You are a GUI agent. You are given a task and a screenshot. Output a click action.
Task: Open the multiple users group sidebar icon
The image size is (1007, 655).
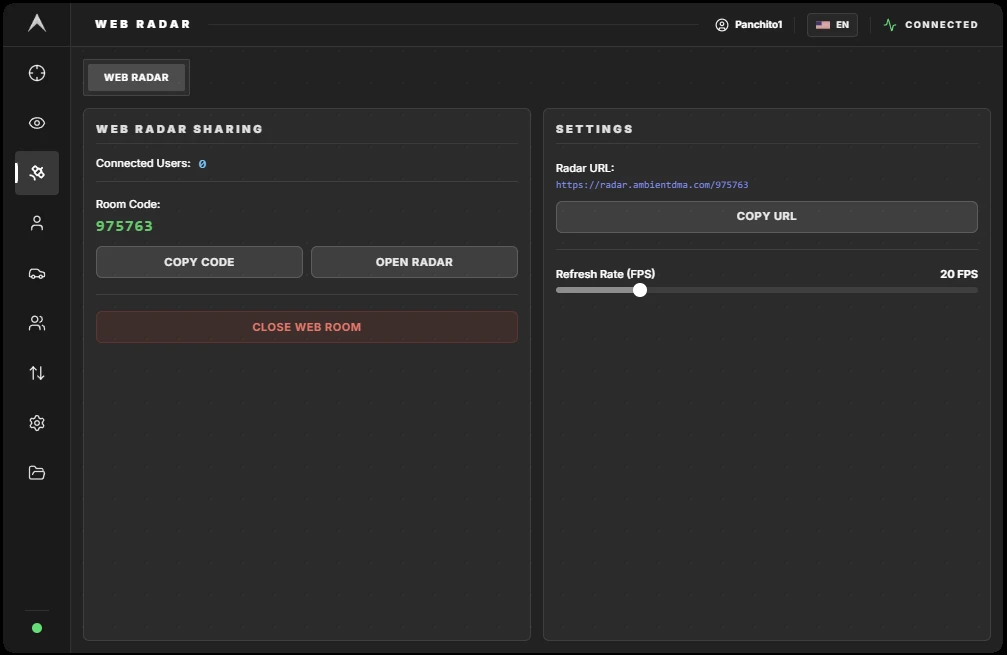point(37,323)
